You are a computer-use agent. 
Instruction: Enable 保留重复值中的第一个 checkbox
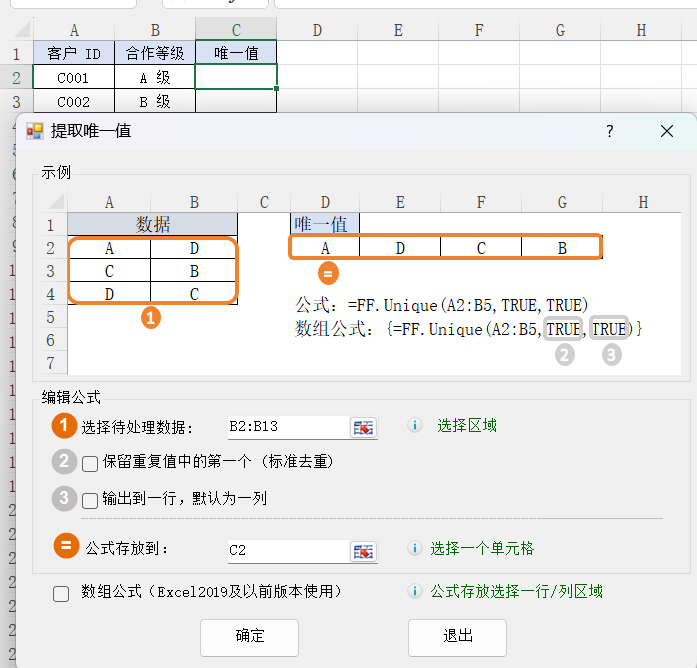click(x=90, y=463)
